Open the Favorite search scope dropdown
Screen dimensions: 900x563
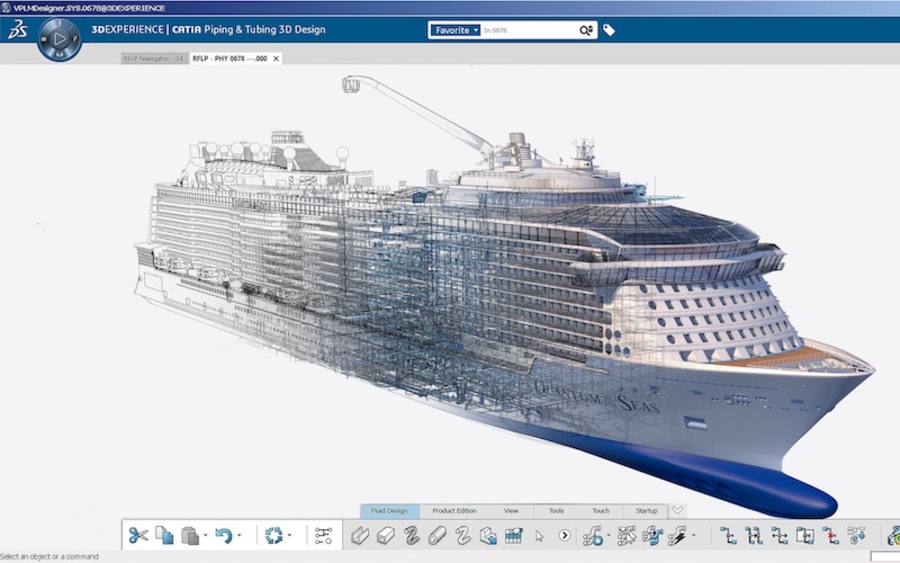point(455,30)
